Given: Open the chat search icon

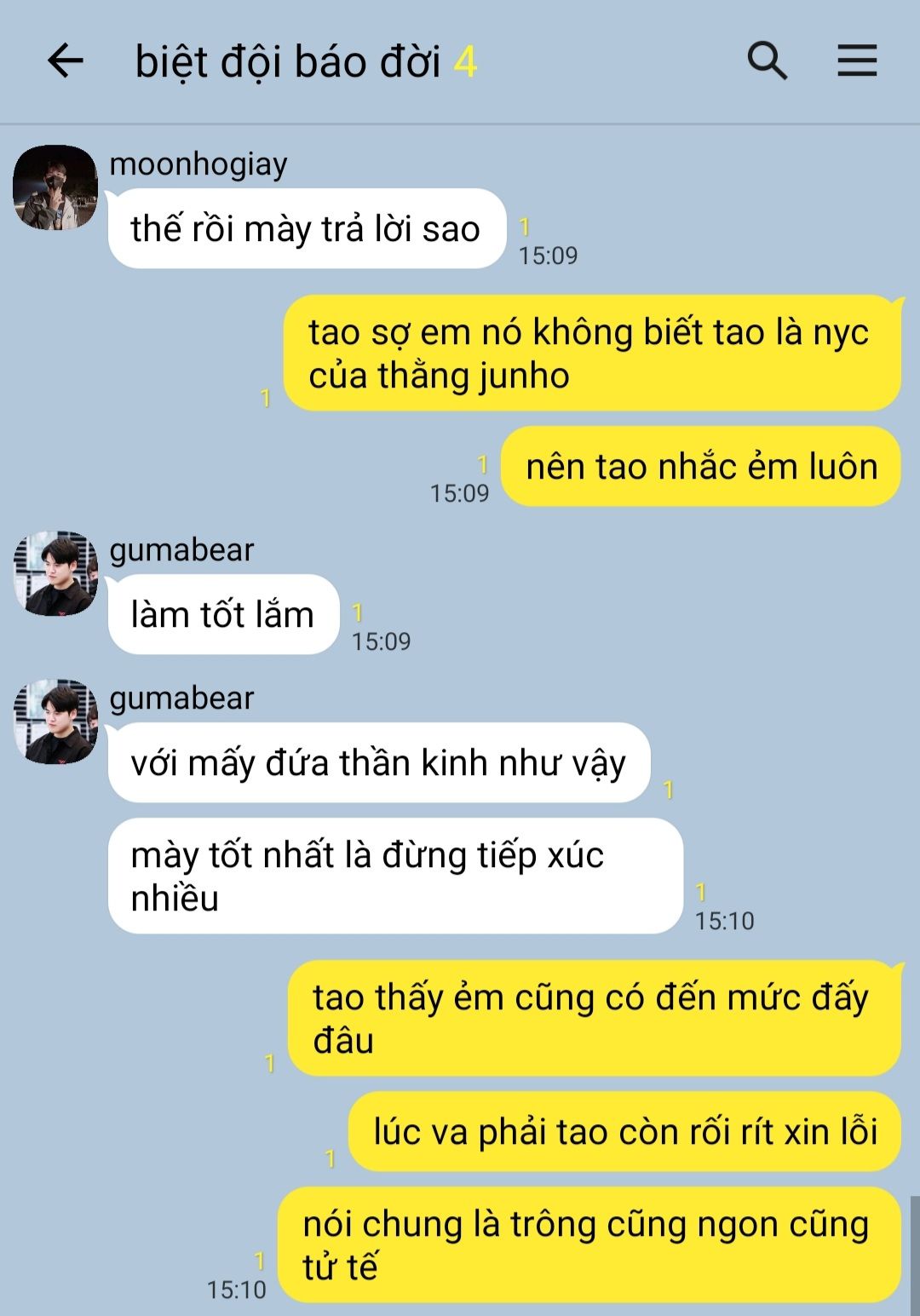Looking at the screenshot, I should click(x=767, y=61).
